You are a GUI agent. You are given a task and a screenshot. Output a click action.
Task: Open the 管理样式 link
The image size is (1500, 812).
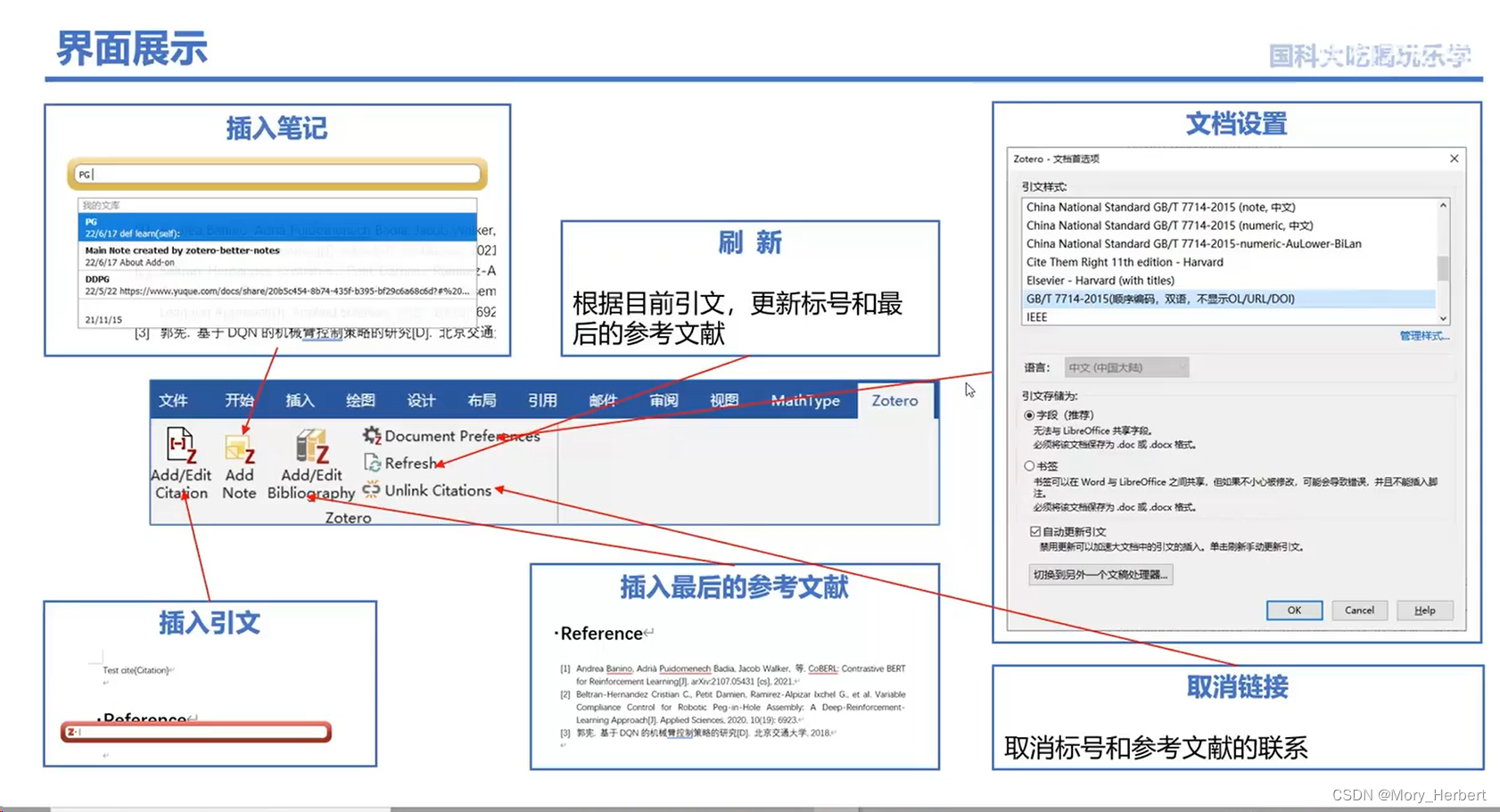point(1424,336)
